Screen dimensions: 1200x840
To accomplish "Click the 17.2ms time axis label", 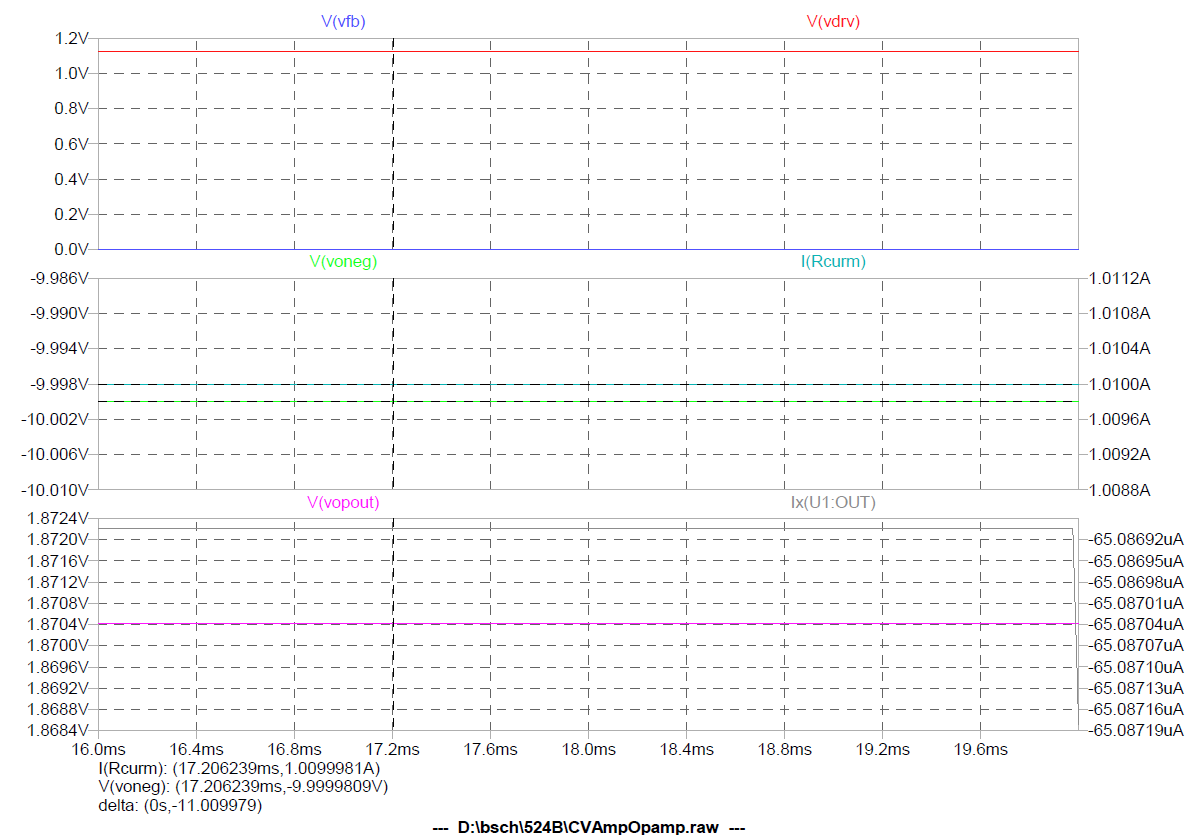I will [x=392, y=749].
